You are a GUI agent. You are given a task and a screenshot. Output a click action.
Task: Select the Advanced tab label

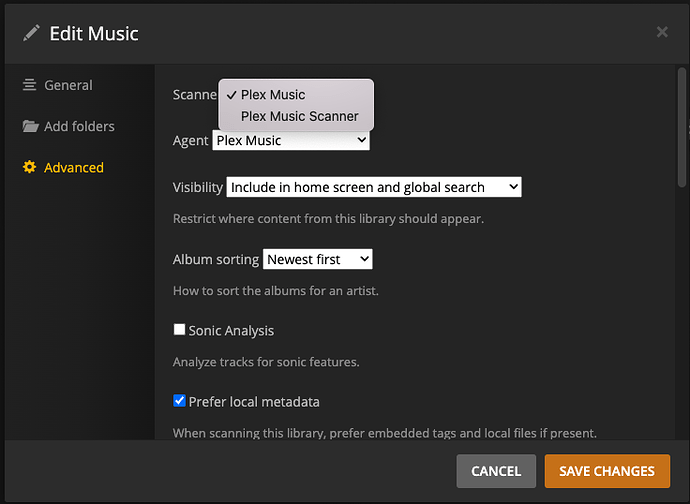click(74, 168)
